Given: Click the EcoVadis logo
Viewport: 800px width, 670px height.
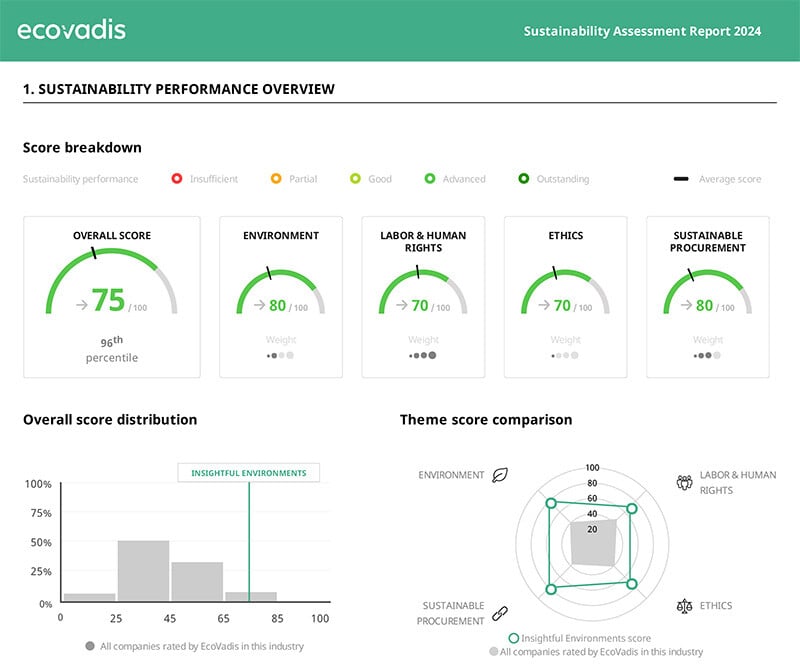Looking at the screenshot, I should (71, 30).
